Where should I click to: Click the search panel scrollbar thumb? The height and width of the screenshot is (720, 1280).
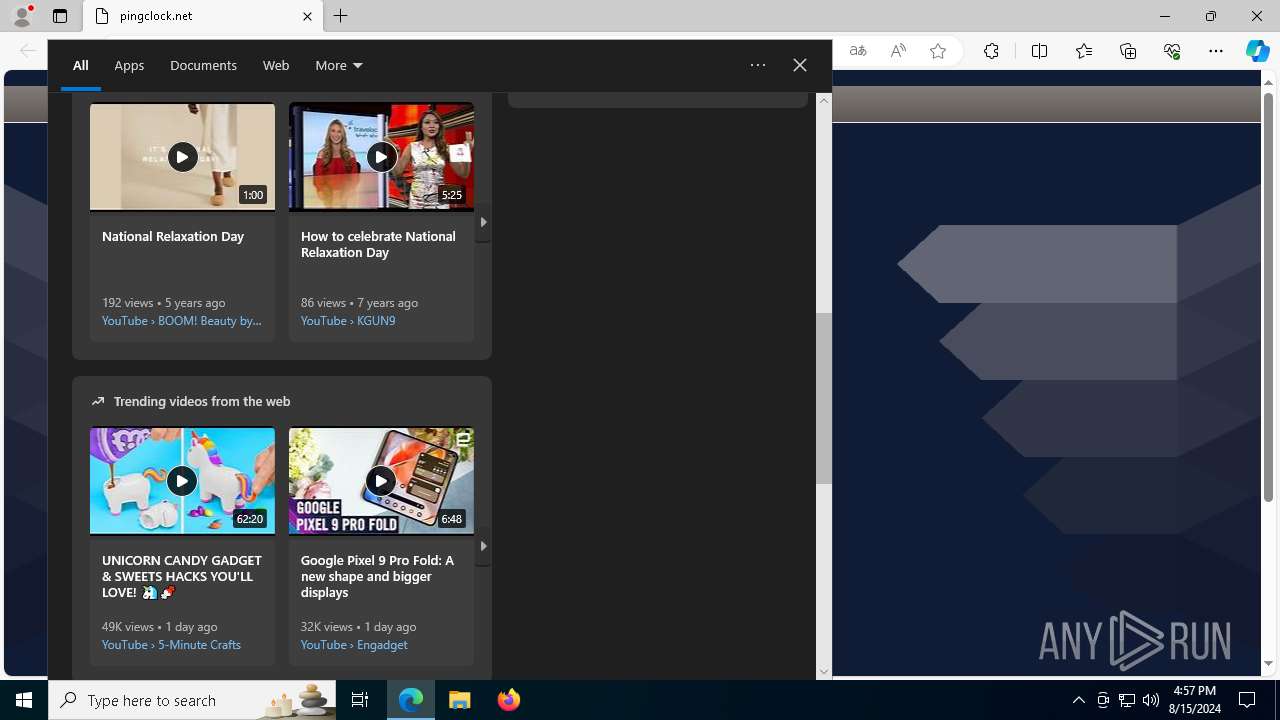click(x=824, y=398)
